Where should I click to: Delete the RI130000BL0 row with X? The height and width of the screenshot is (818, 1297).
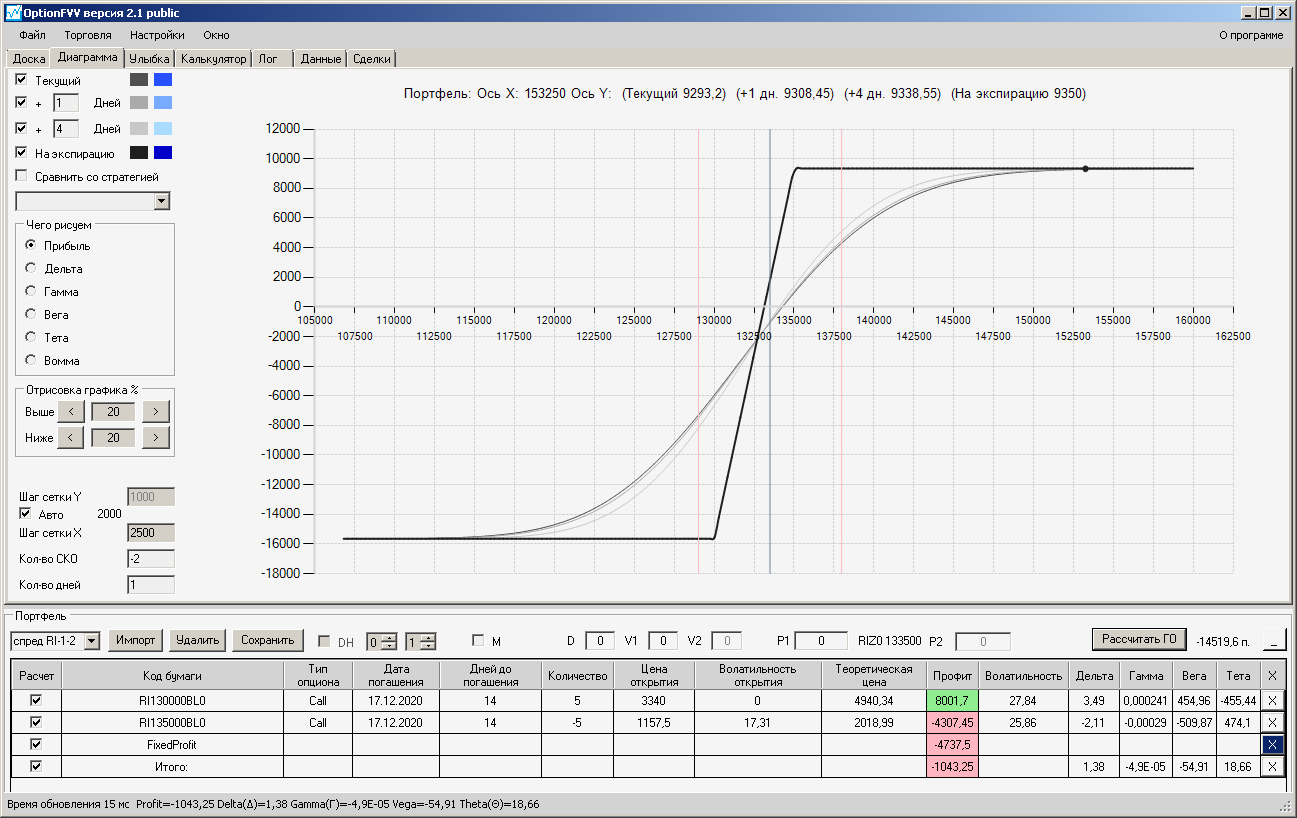(1272, 700)
